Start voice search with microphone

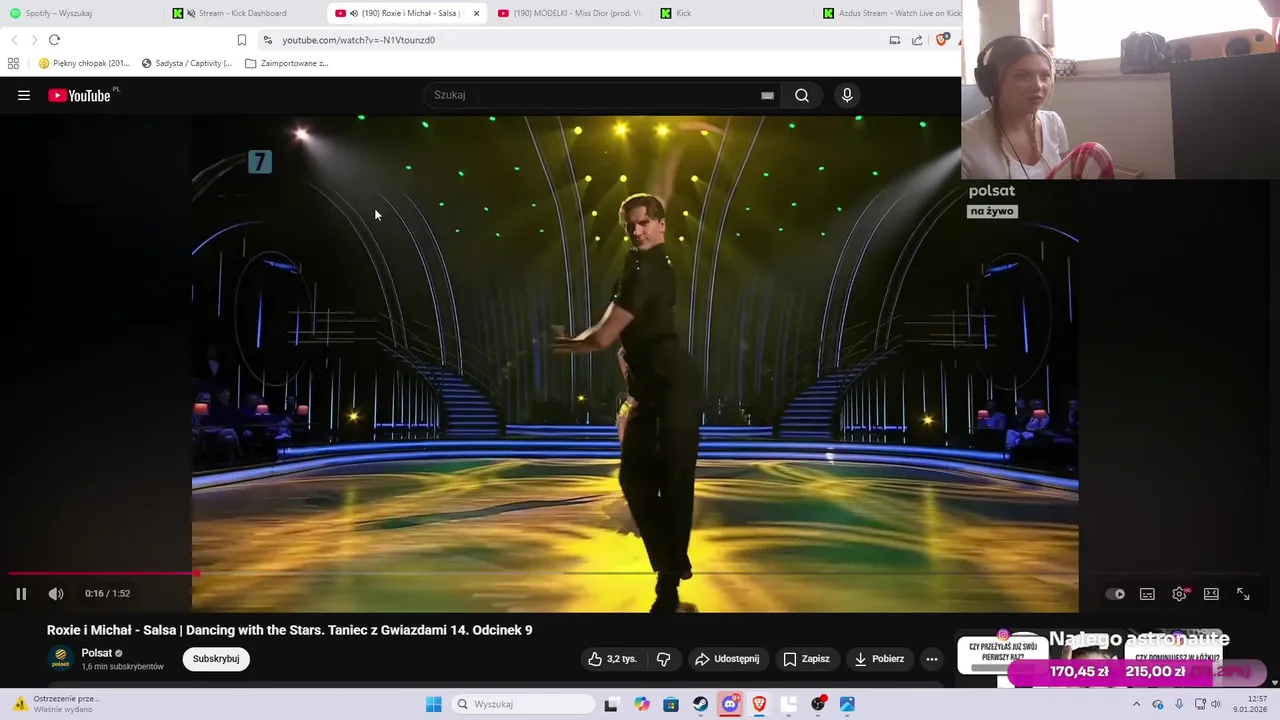(x=847, y=95)
